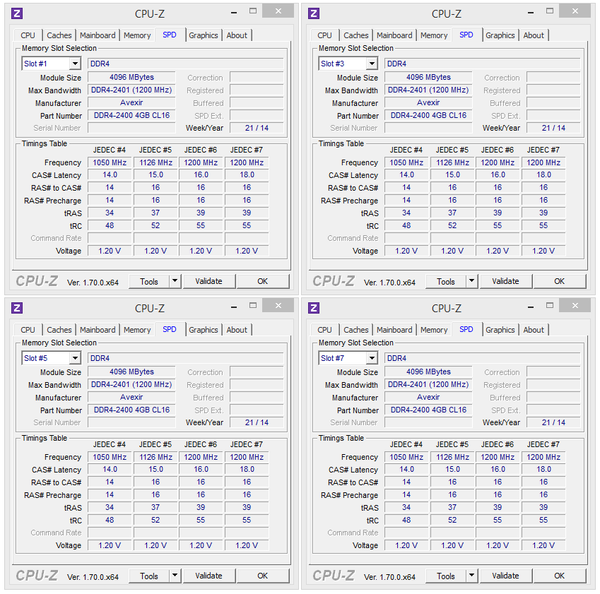Click CPU-Z logo icon in Slot #1 window
This screenshot has height=594, width=600.
(17, 13)
